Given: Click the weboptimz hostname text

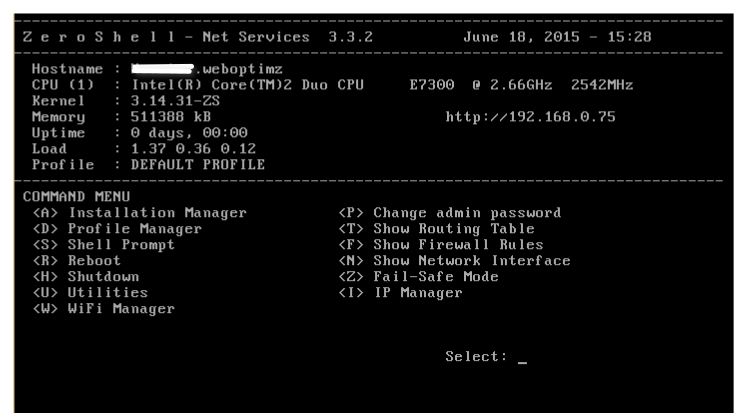Looking at the screenshot, I should coord(243,69).
